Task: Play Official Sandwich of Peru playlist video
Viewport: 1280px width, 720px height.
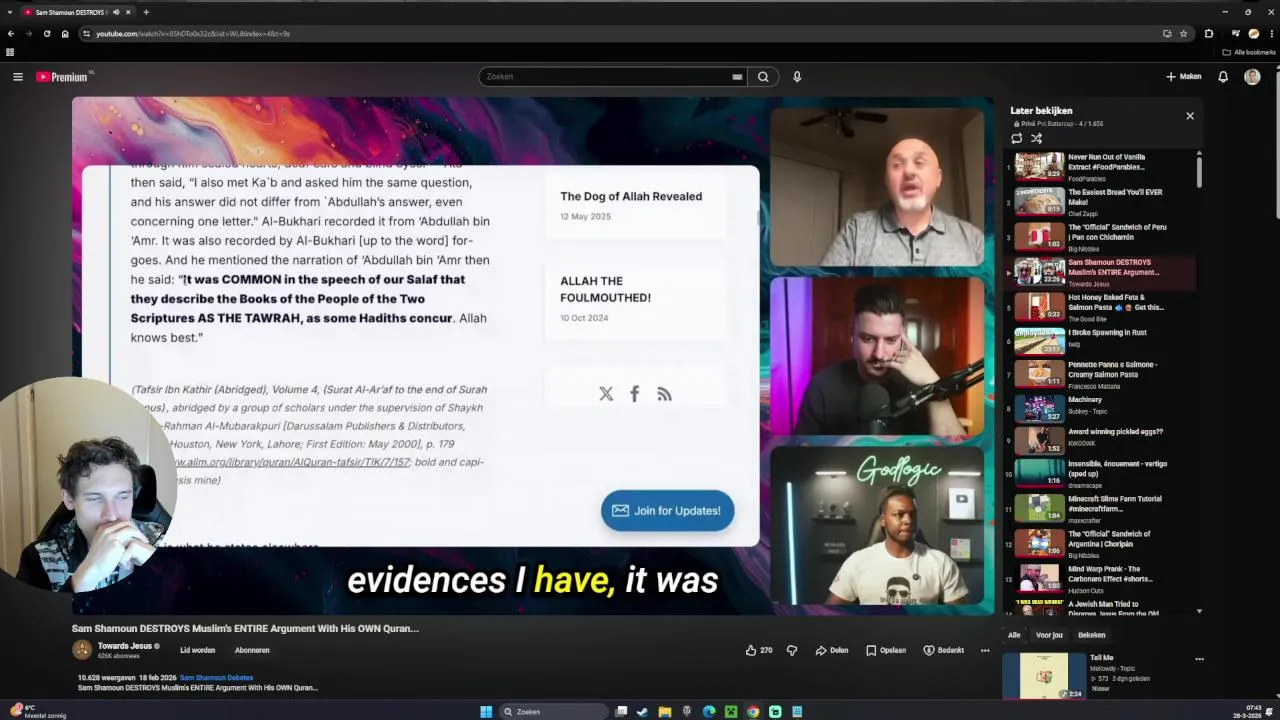Action: tap(1100, 237)
